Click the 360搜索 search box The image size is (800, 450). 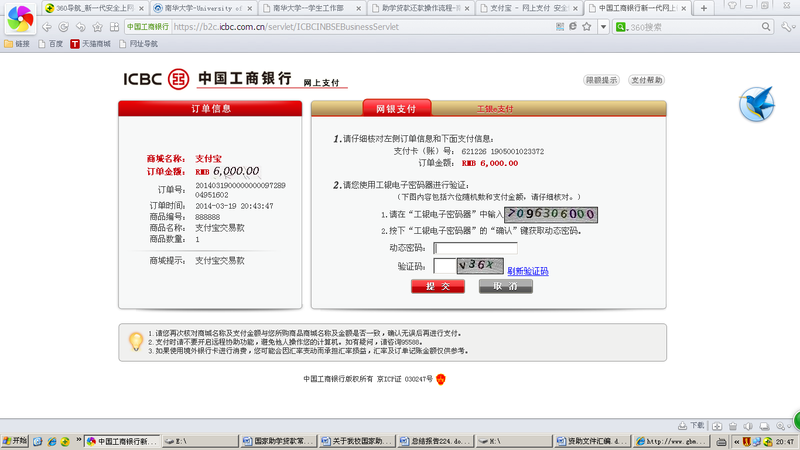click(694, 27)
